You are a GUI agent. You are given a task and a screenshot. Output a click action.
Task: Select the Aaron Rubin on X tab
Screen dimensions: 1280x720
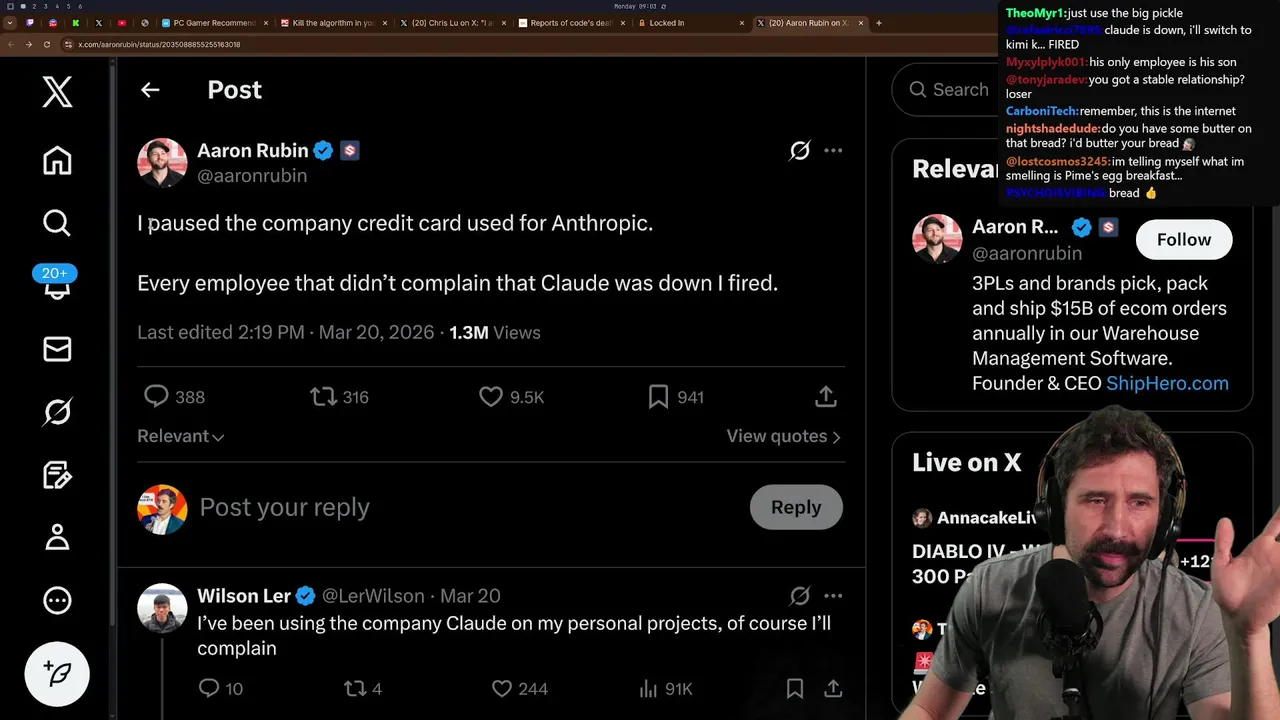click(808, 23)
